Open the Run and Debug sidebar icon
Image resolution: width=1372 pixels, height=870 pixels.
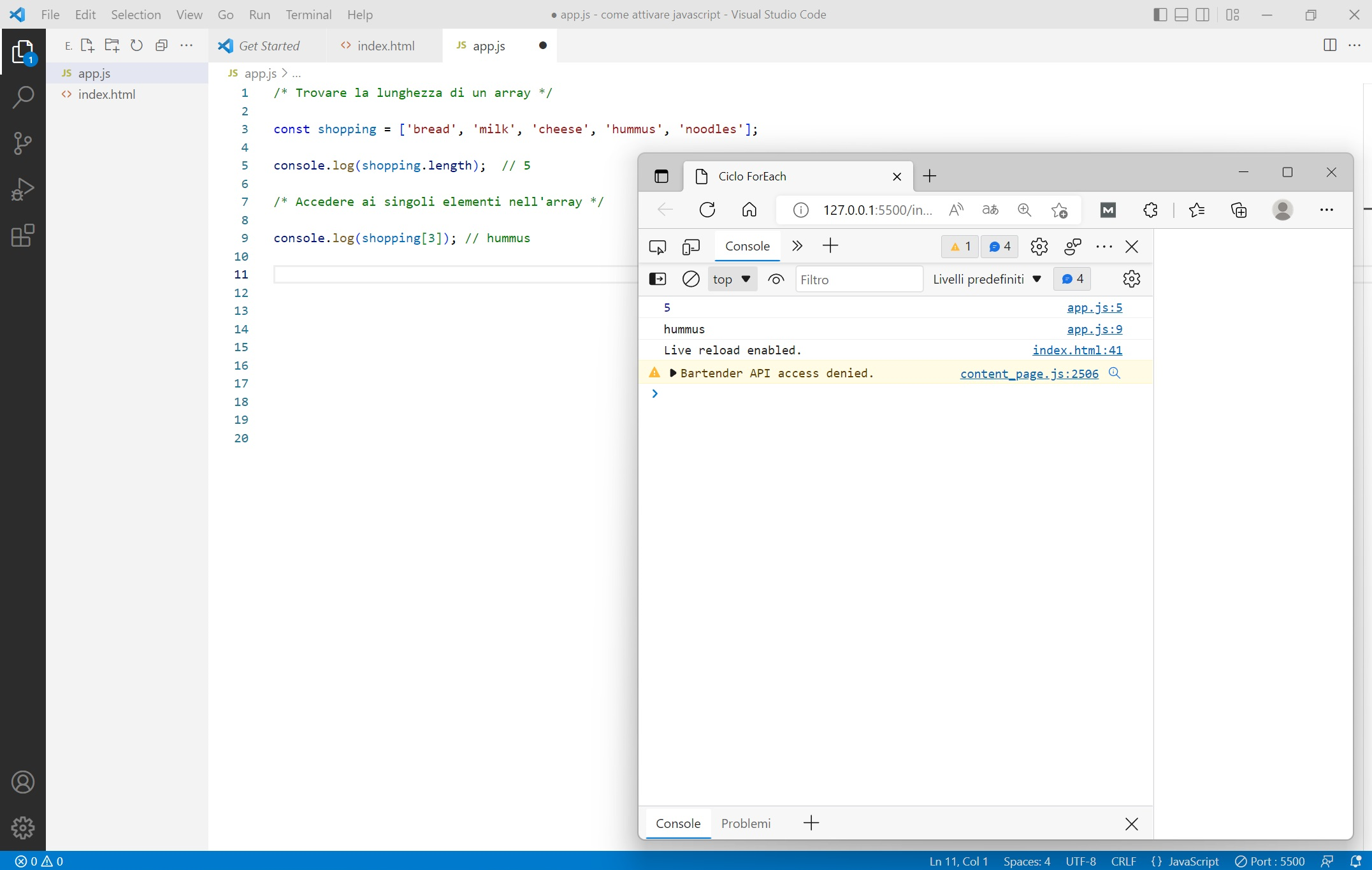pos(23,189)
